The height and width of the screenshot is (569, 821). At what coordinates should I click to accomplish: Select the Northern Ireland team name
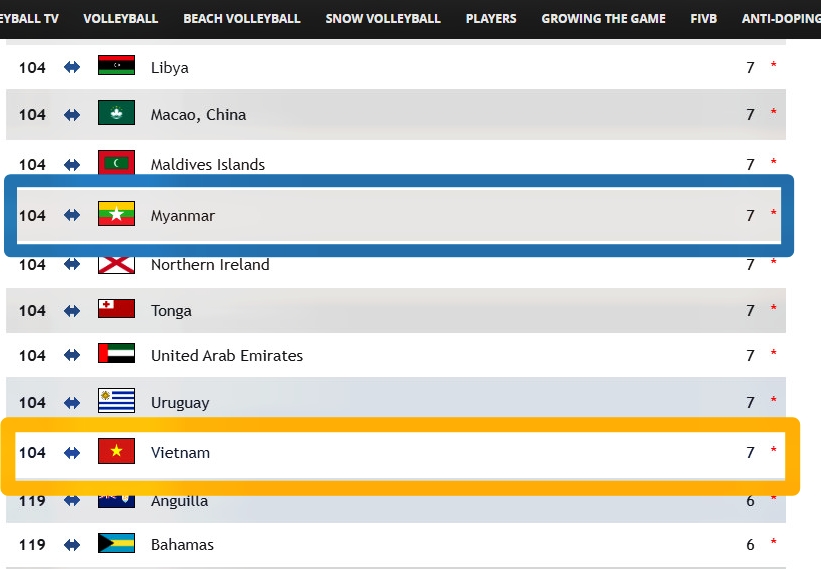(210, 264)
